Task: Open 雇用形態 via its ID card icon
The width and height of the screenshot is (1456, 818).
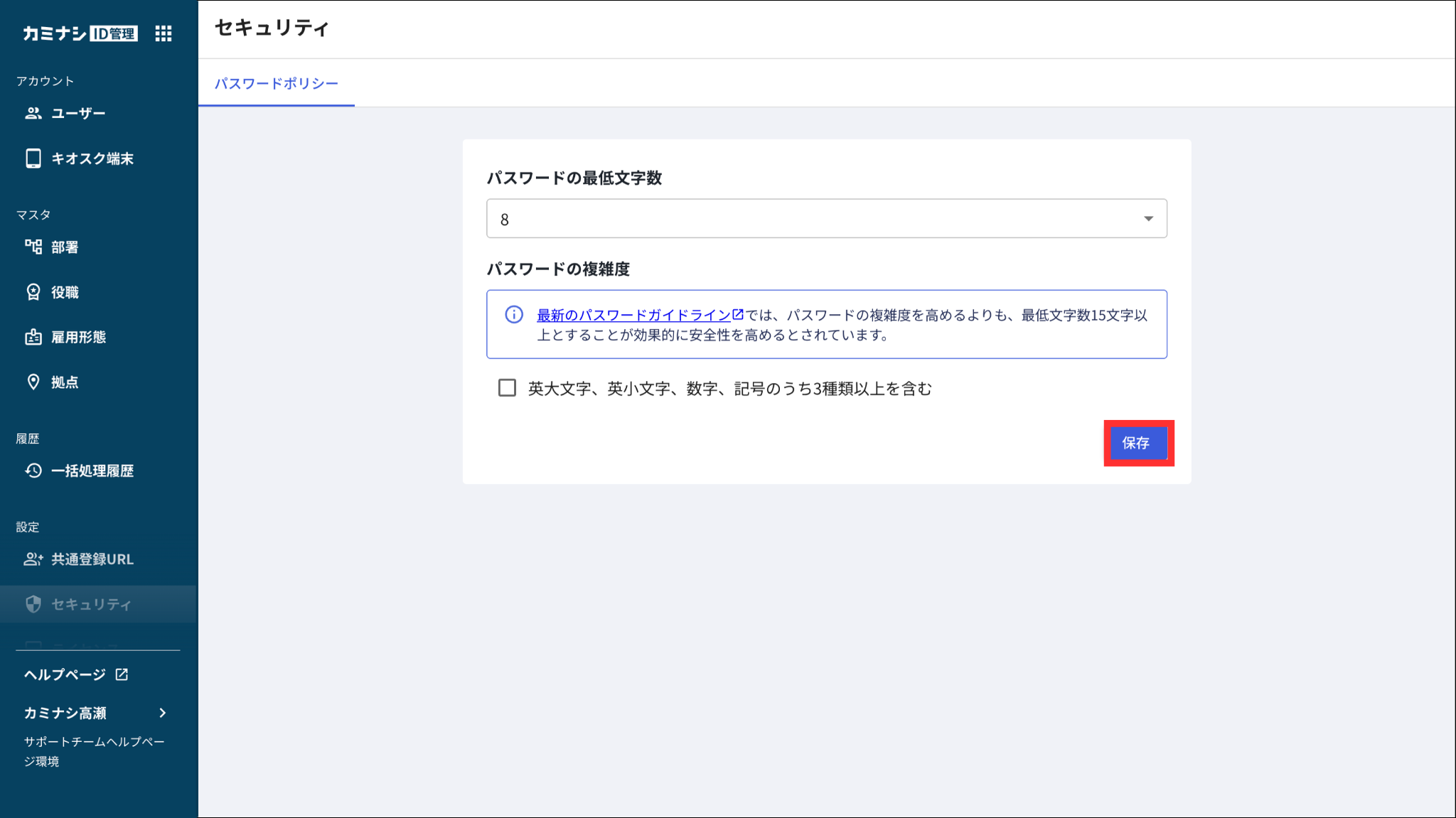Action: click(x=33, y=337)
